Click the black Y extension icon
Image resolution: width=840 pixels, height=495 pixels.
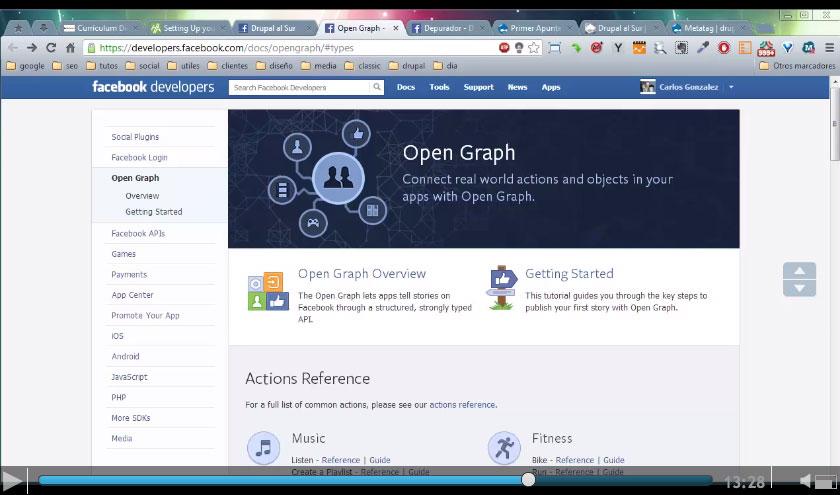618,48
